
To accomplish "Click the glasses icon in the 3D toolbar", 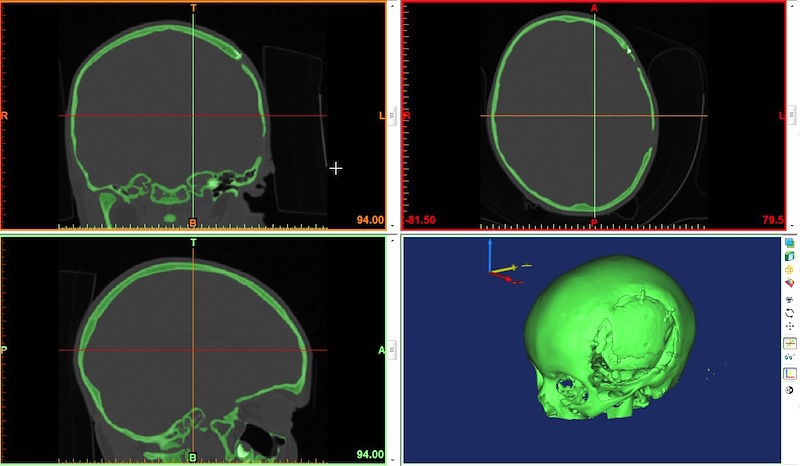I will coord(790,357).
